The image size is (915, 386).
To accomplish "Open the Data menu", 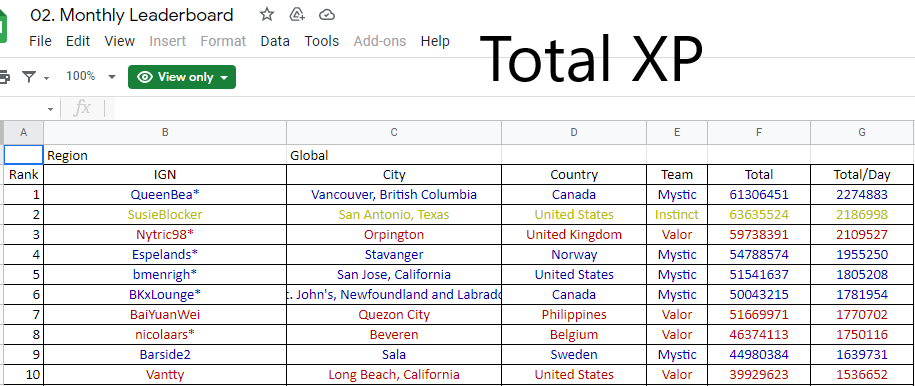I will point(275,41).
